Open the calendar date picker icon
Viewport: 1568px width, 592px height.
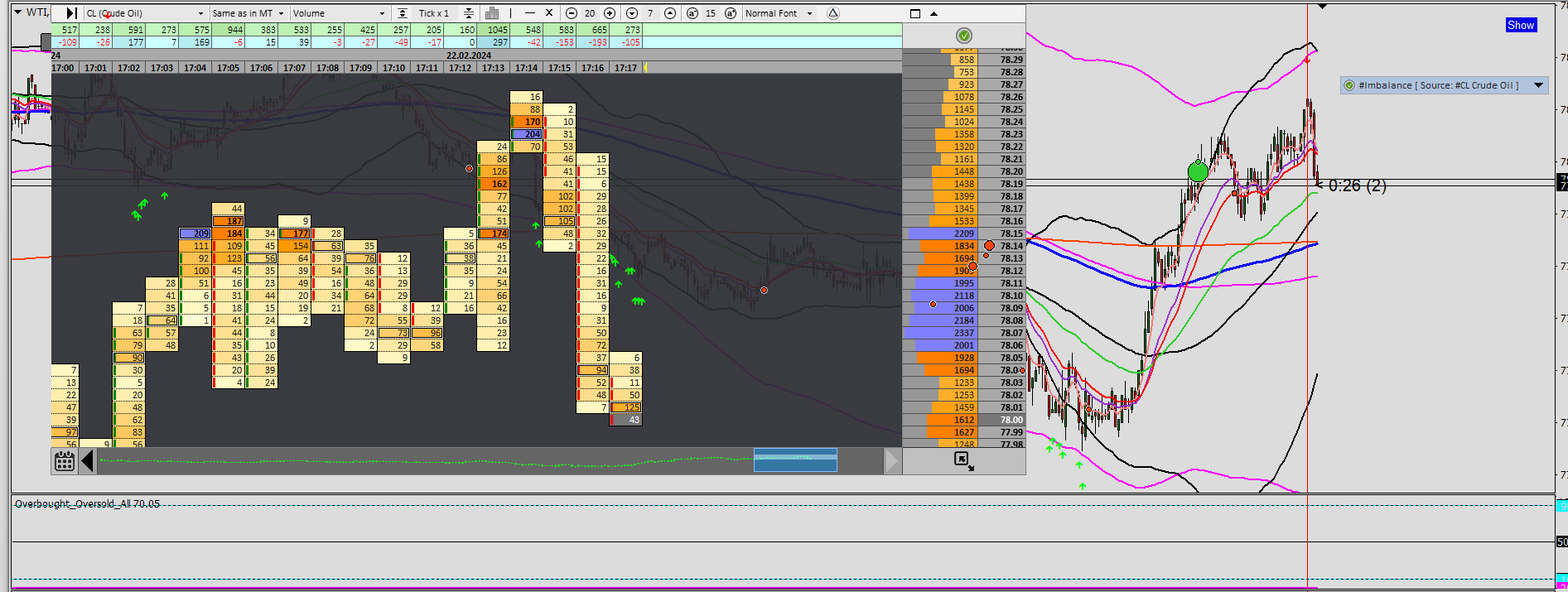[65, 461]
